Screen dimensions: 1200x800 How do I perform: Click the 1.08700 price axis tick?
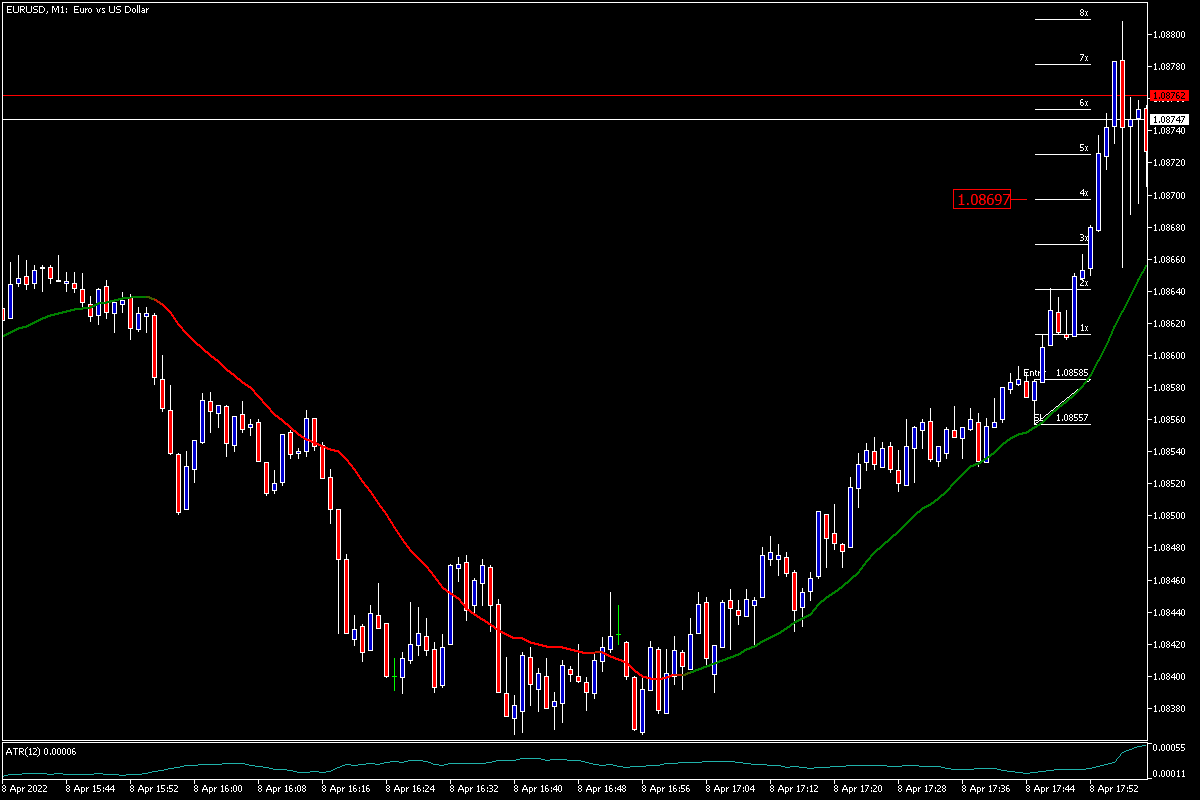[x=1168, y=195]
